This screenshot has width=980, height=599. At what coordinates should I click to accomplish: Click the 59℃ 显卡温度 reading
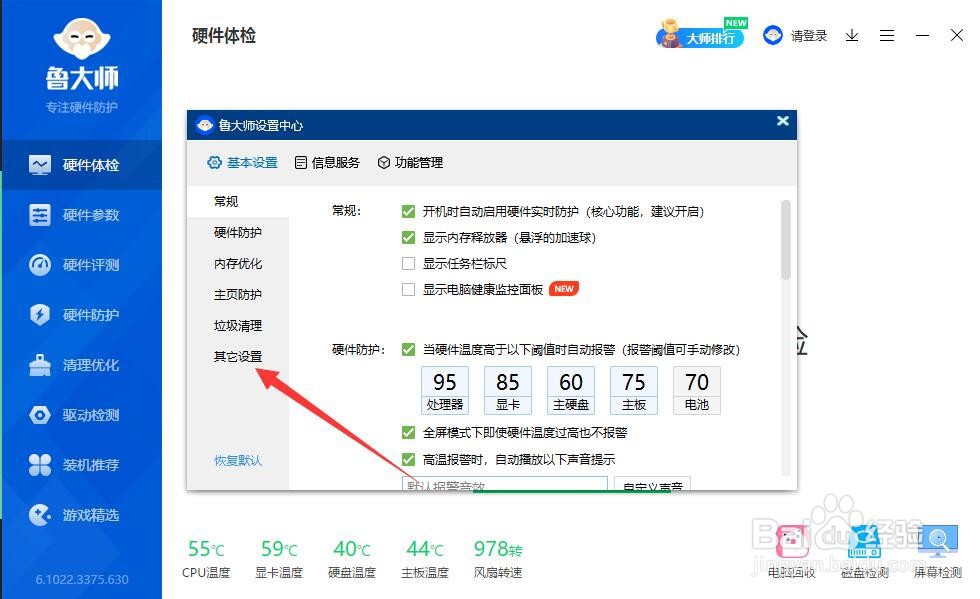coord(279,559)
